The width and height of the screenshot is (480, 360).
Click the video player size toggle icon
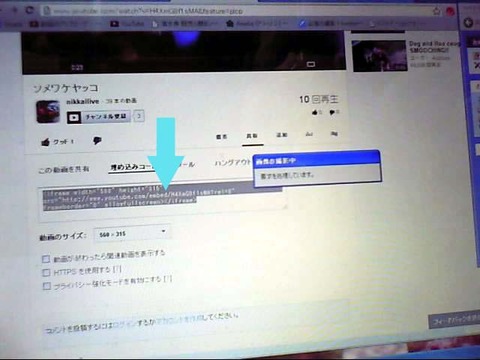[311, 64]
